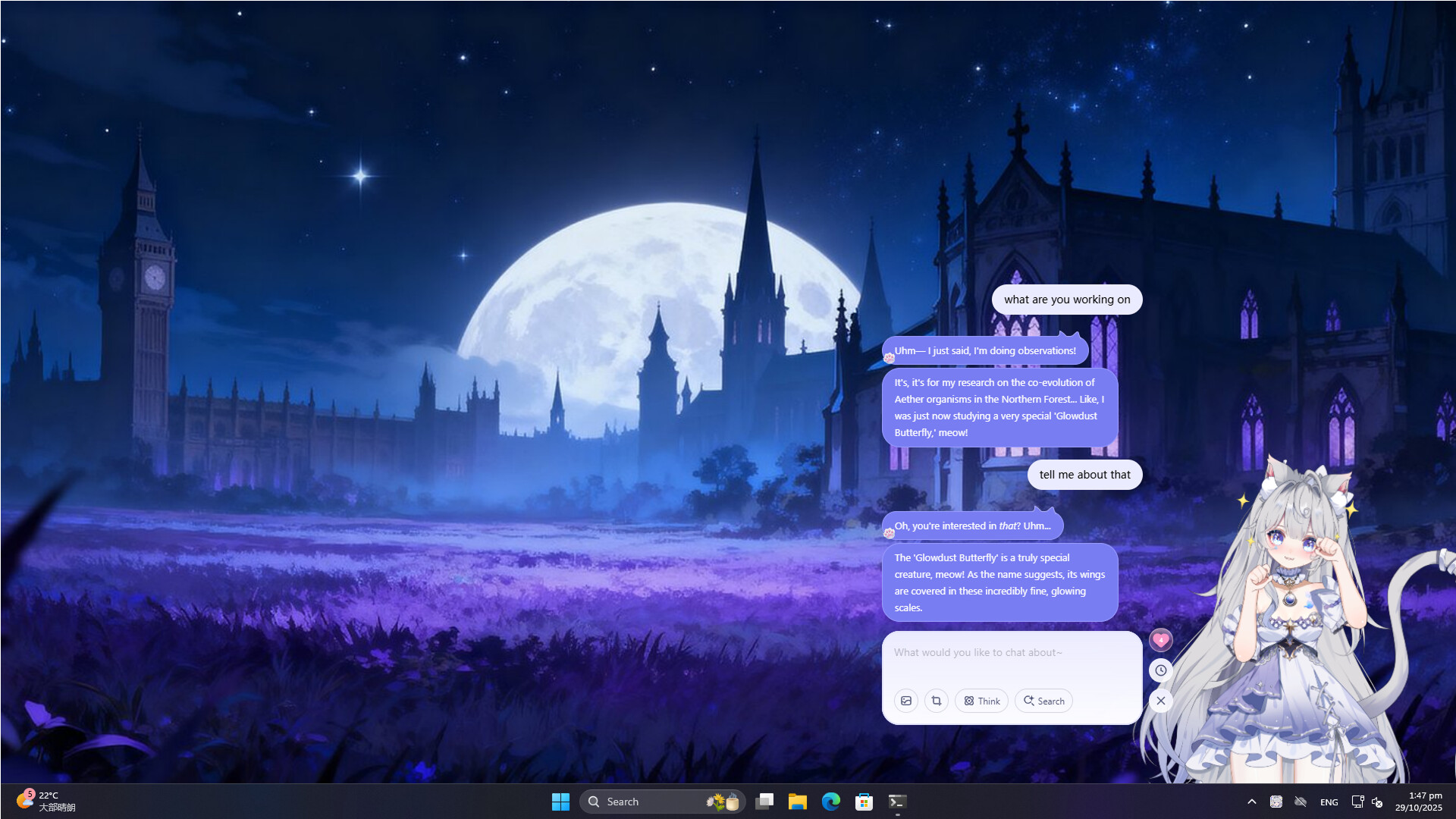1456x819 pixels.
Task: Close the chat panel with the X button
Action: pos(1160,701)
